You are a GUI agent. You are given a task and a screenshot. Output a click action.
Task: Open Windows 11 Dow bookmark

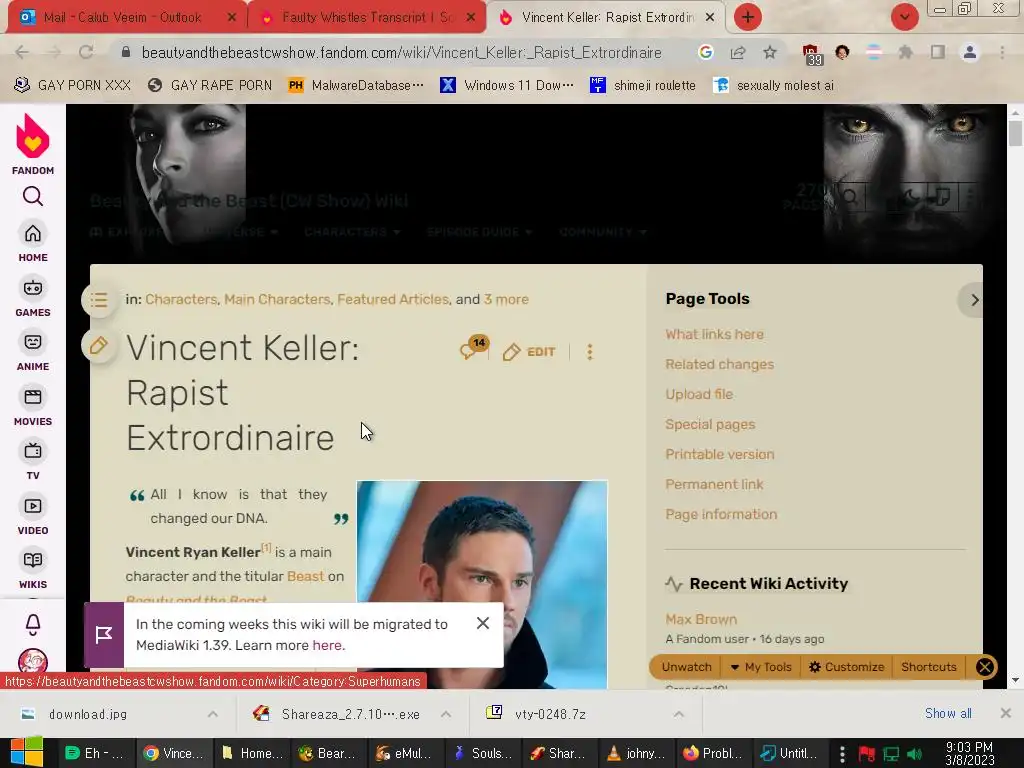tap(507, 85)
